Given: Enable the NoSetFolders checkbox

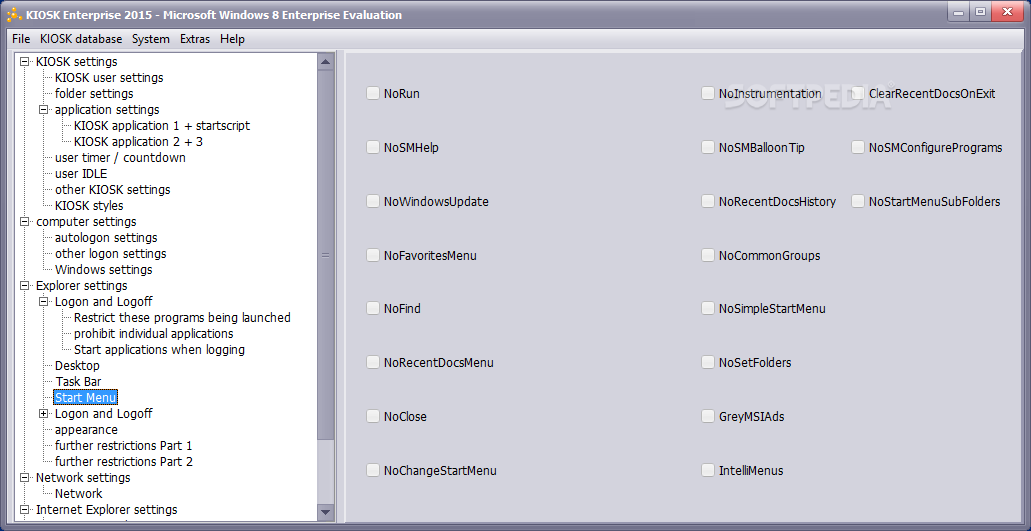Looking at the screenshot, I should coord(707,362).
